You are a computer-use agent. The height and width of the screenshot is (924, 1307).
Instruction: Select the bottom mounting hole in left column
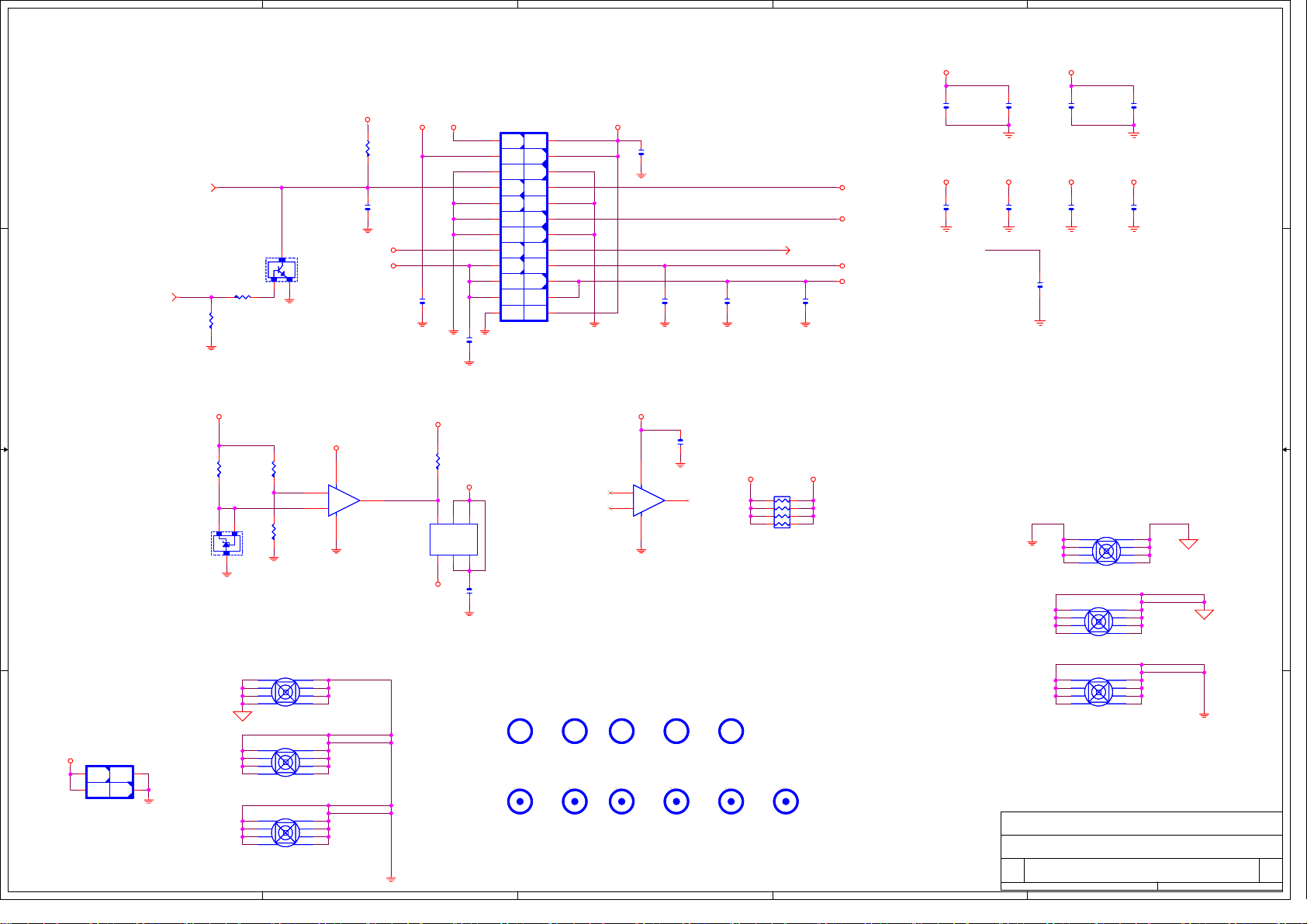pyautogui.click(x=285, y=832)
